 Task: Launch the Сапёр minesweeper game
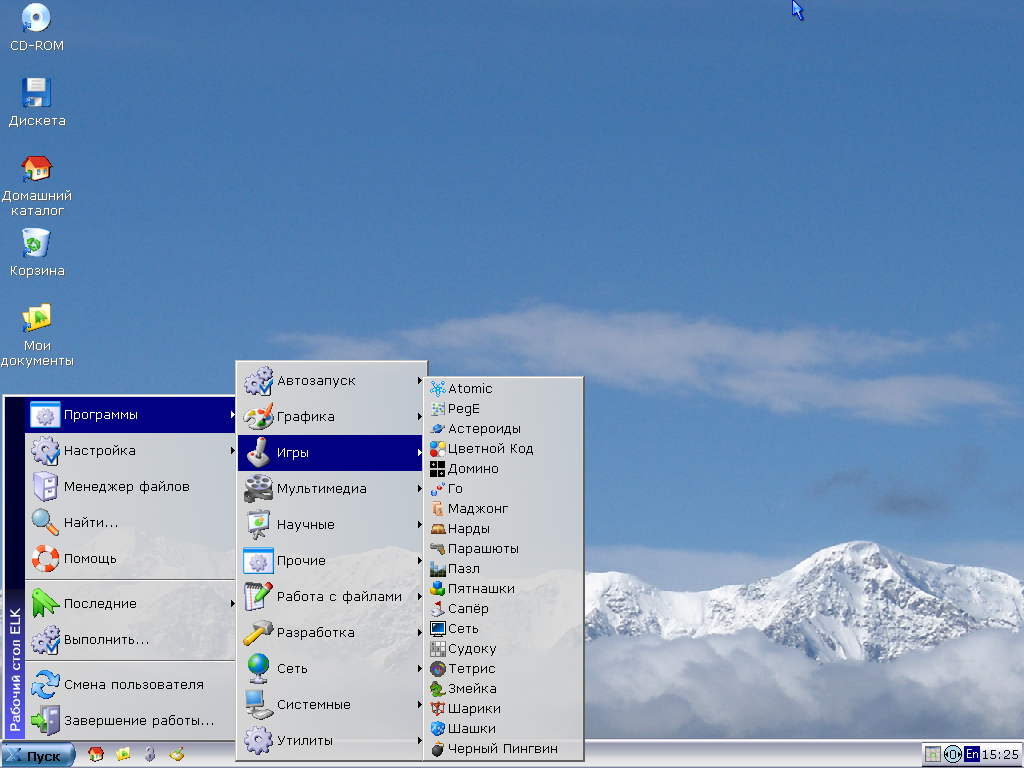click(x=468, y=608)
